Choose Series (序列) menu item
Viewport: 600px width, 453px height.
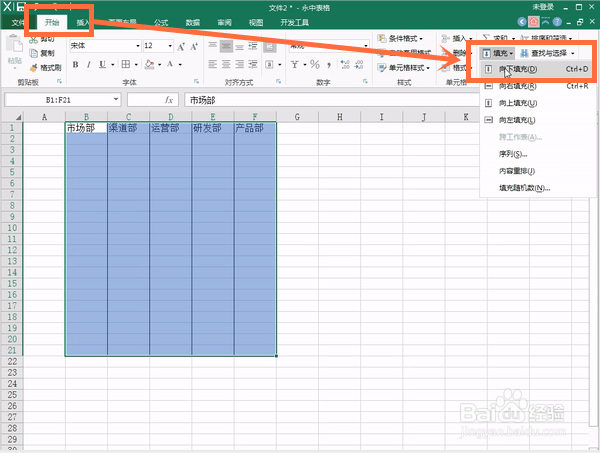pos(536,154)
